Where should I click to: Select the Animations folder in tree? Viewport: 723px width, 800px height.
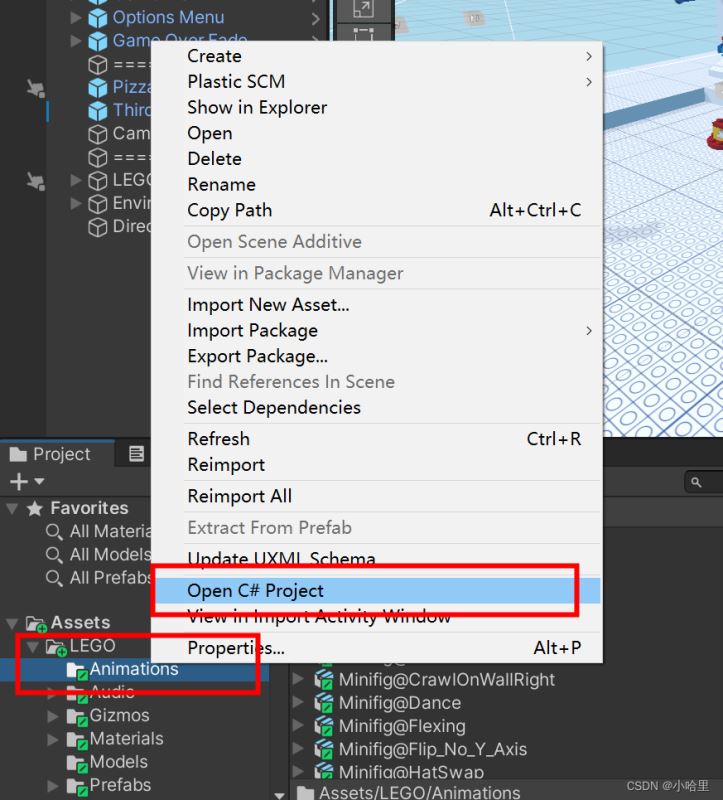pyautogui.click(x=133, y=669)
